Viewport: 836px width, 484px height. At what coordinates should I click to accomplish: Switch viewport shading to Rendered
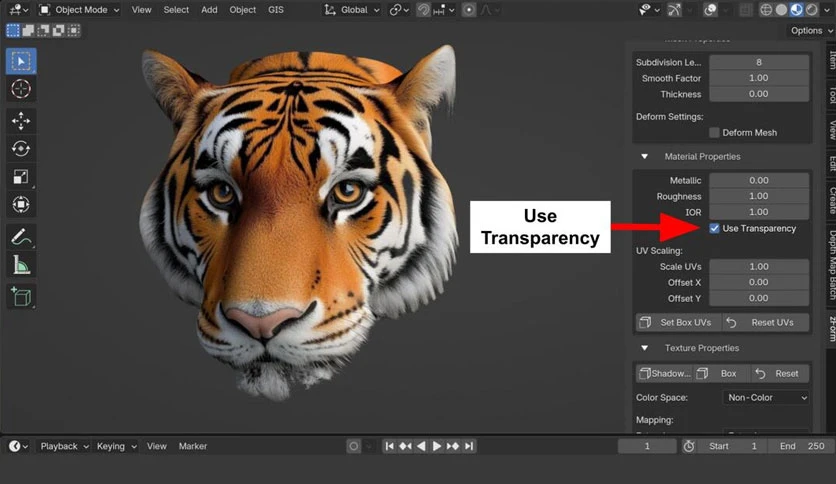click(811, 10)
